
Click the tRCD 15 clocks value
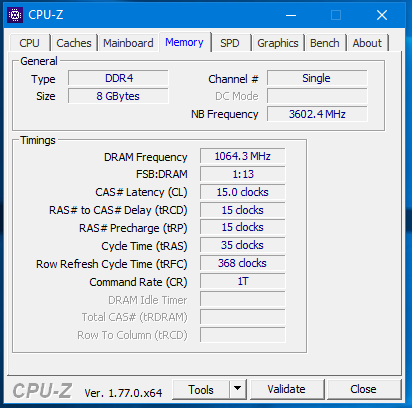click(x=243, y=210)
